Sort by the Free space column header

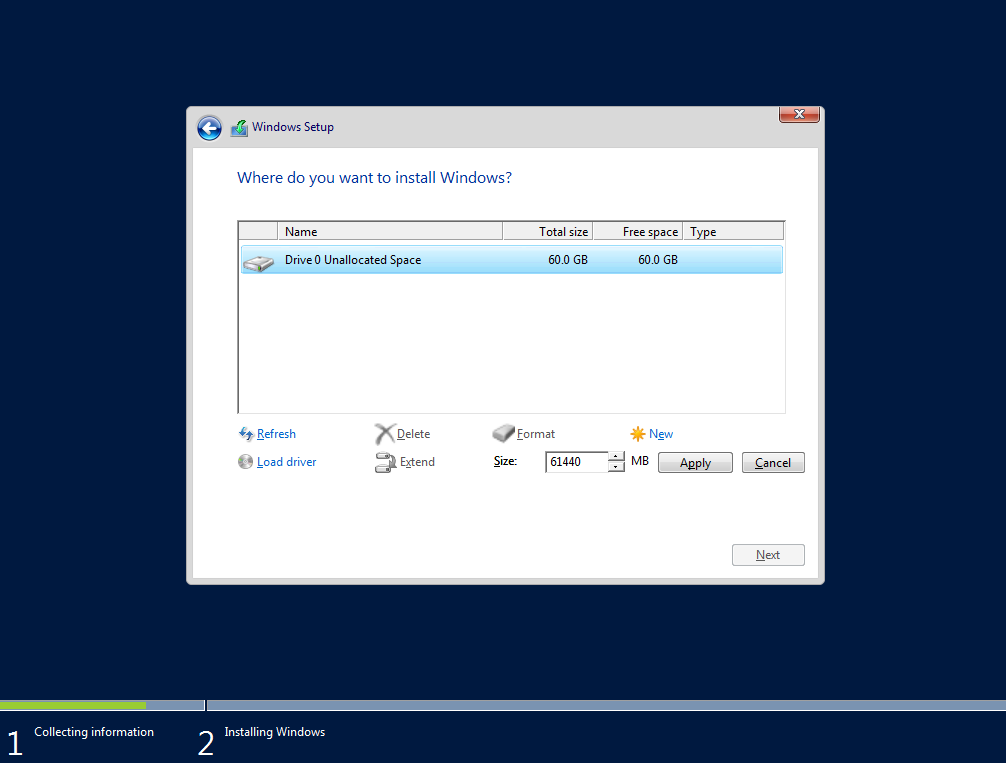tap(638, 232)
